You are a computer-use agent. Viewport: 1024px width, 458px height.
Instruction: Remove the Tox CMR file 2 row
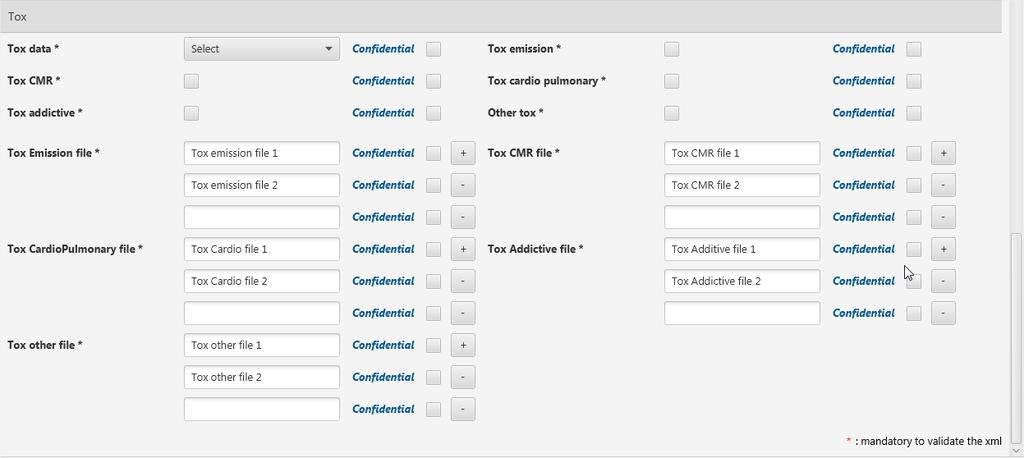click(943, 186)
